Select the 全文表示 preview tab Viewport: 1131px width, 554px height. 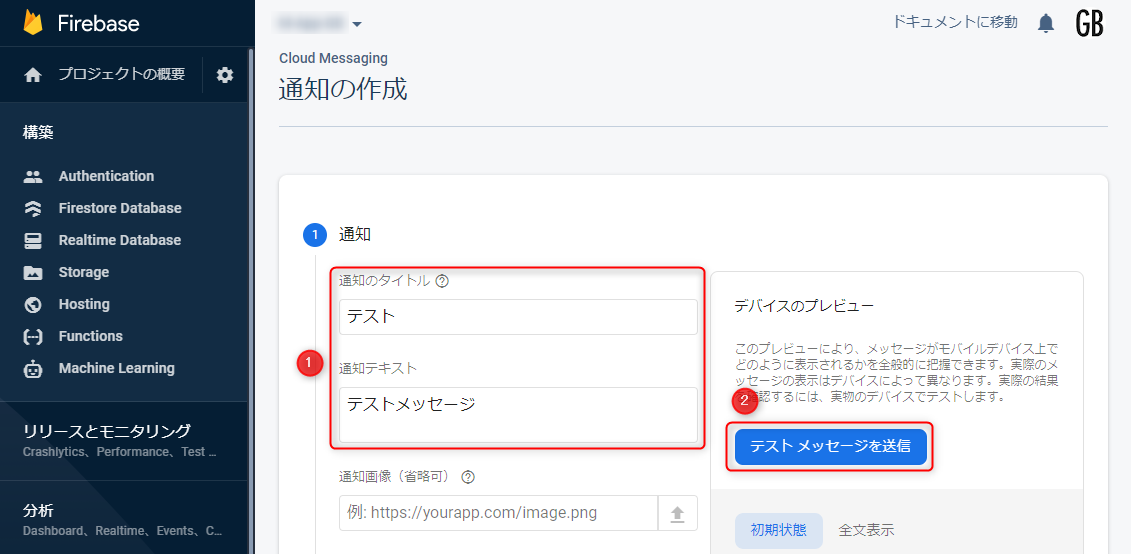click(x=866, y=531)
